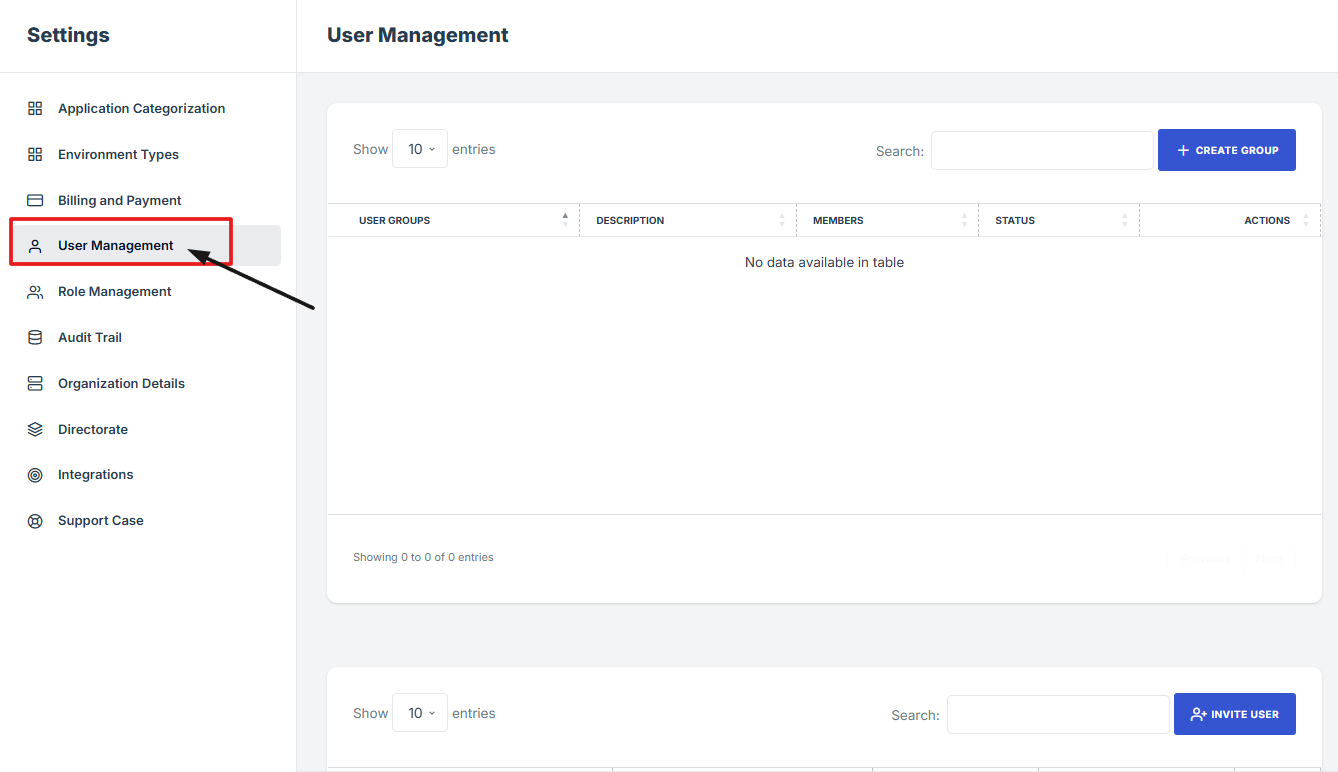
Task: Open the user groups entries count dropdown
Action: [x=420, y=149]
